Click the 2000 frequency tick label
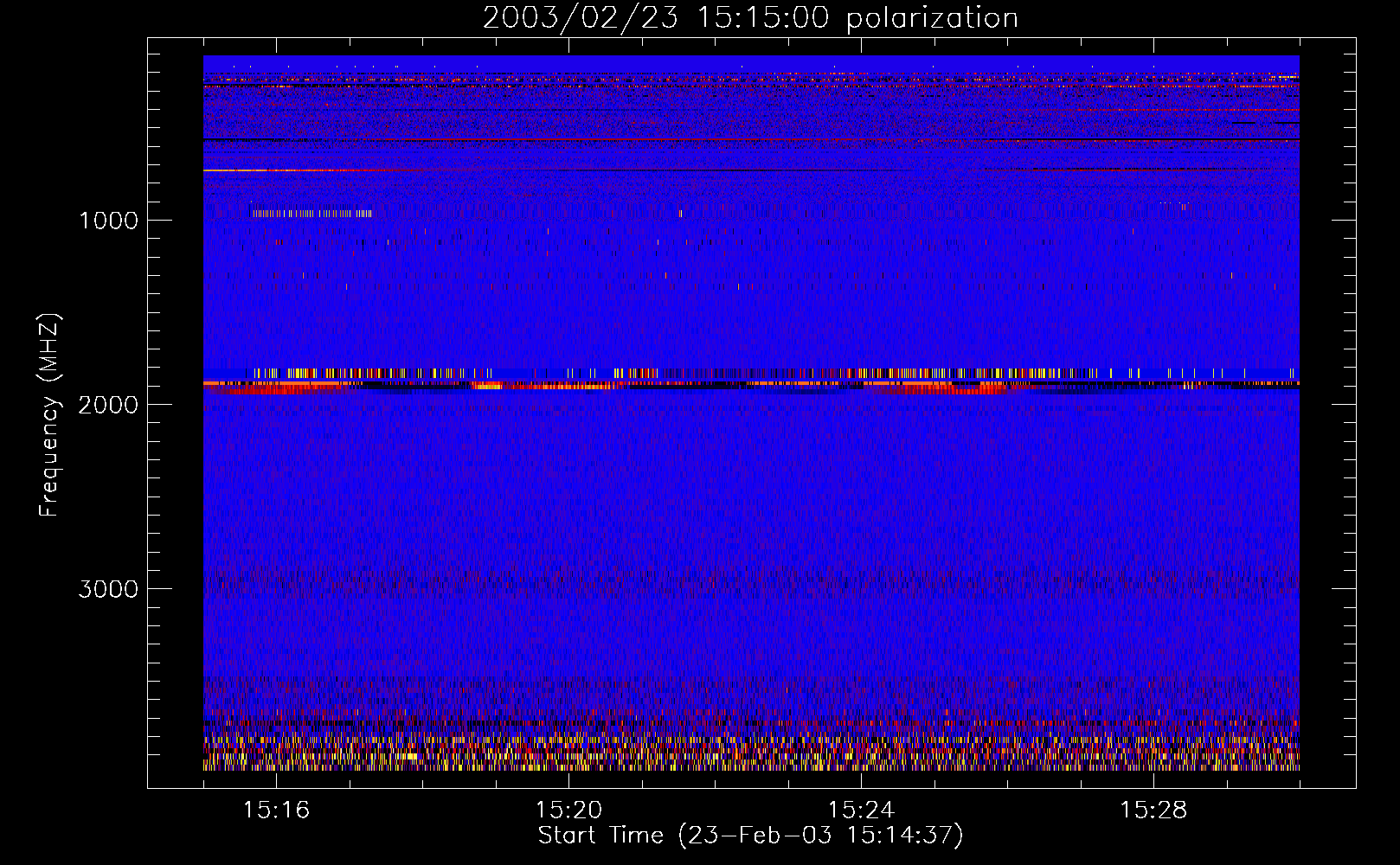This screenshot has width=1400, height=865. coord(108,405)
